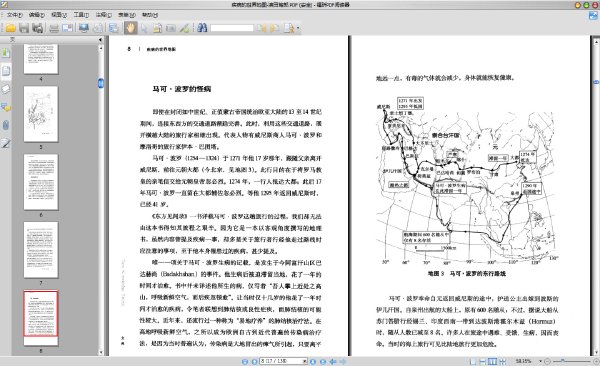Open the attachments paperclip panel

[6, 125]
